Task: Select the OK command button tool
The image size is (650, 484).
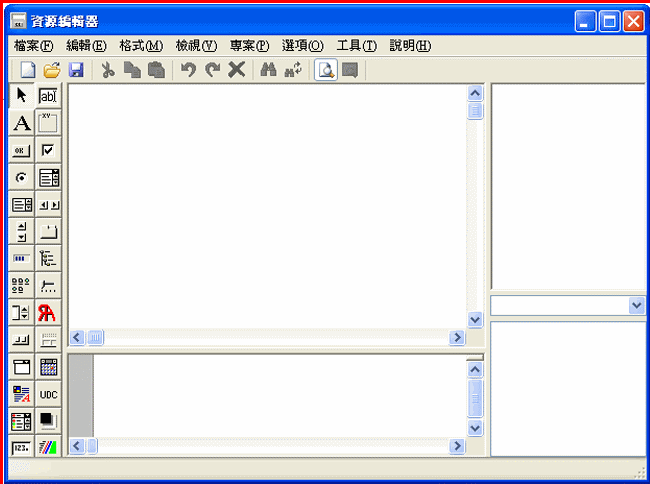Action: 21,150
